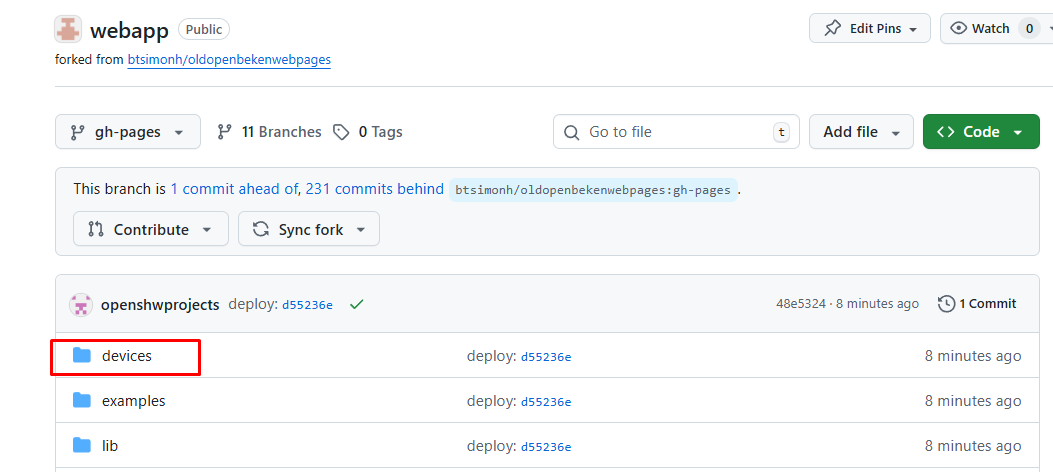The height and width of the screenshot is (472, 1053).
Task: Click the branch icon in gh-pages selector
Action: coord(78,132)
